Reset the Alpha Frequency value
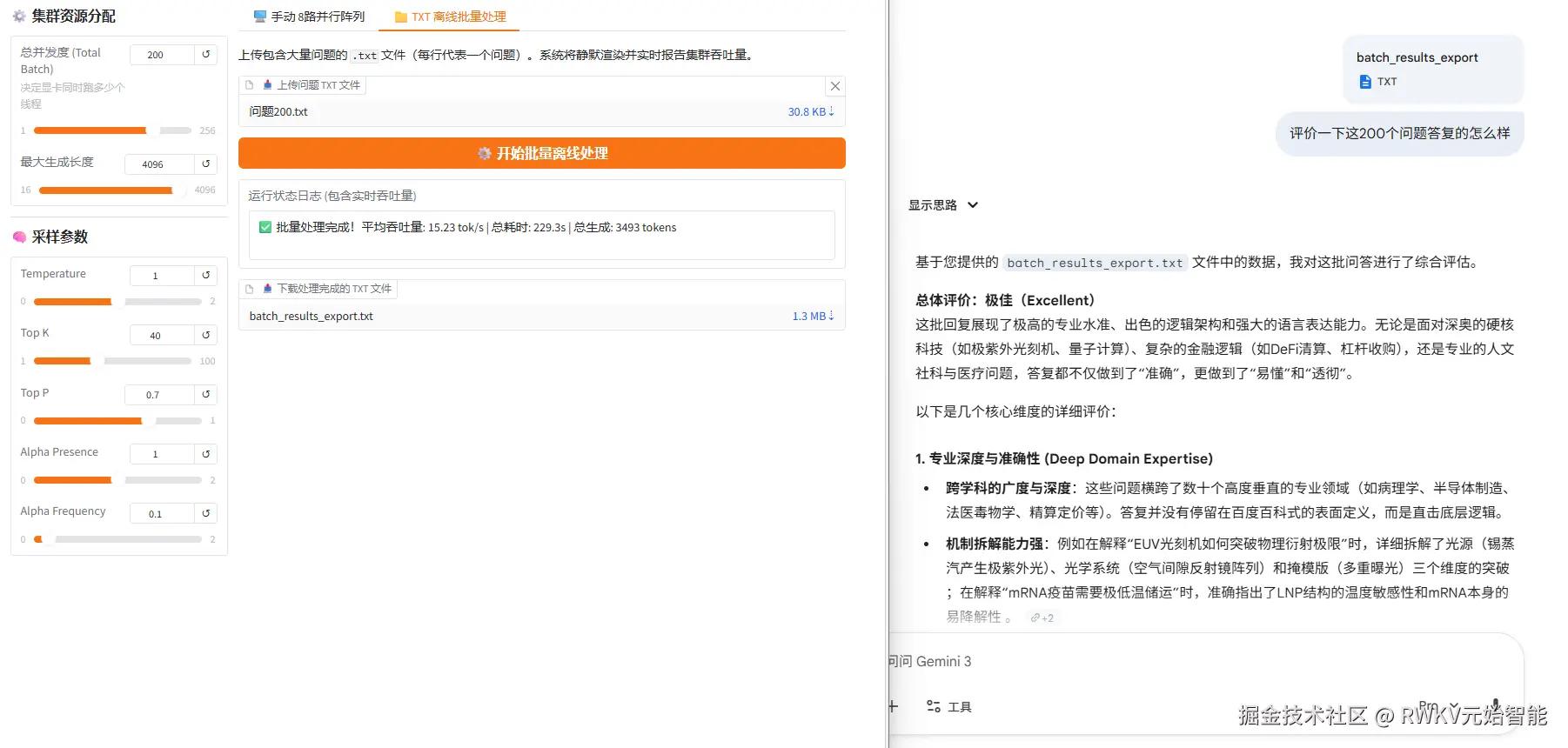The image size is (1568, 748). [x=206, y=513]
